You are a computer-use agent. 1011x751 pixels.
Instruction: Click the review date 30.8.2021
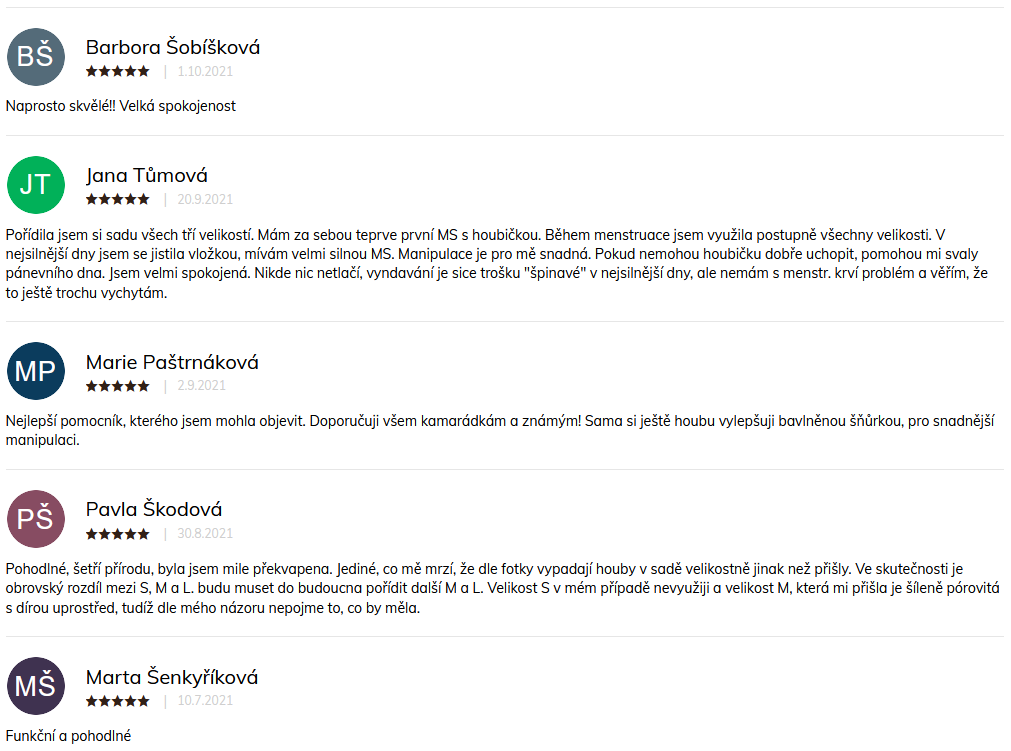205,533
